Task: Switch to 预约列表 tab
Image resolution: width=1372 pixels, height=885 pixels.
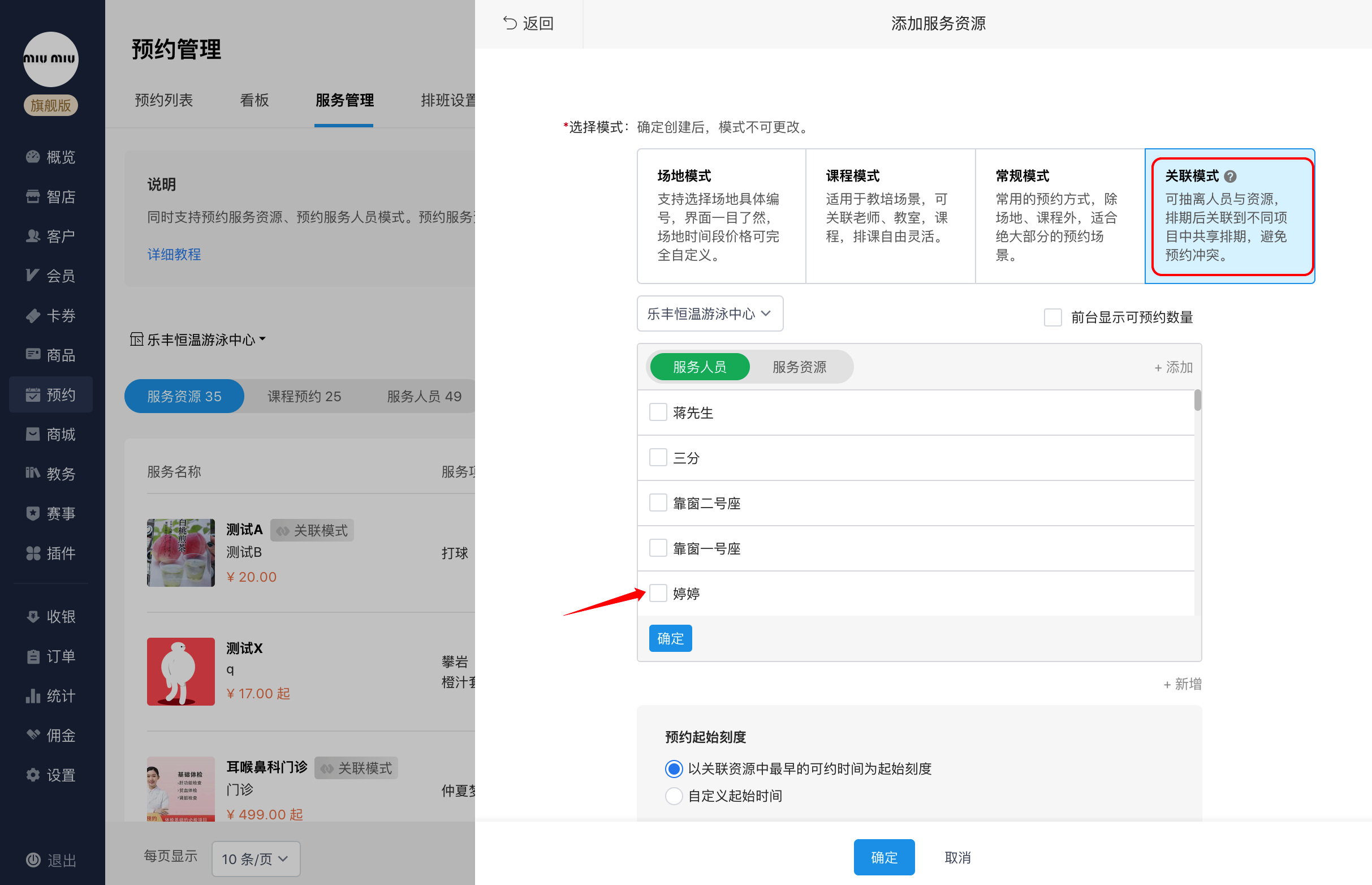Action: coord(163,100)
